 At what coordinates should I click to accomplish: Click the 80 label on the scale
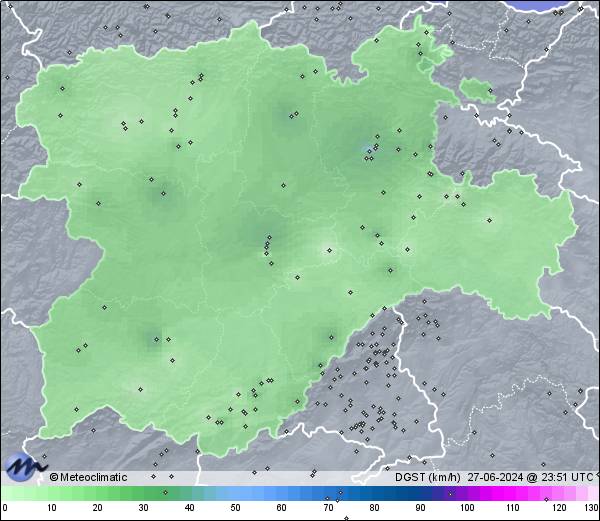374,508
